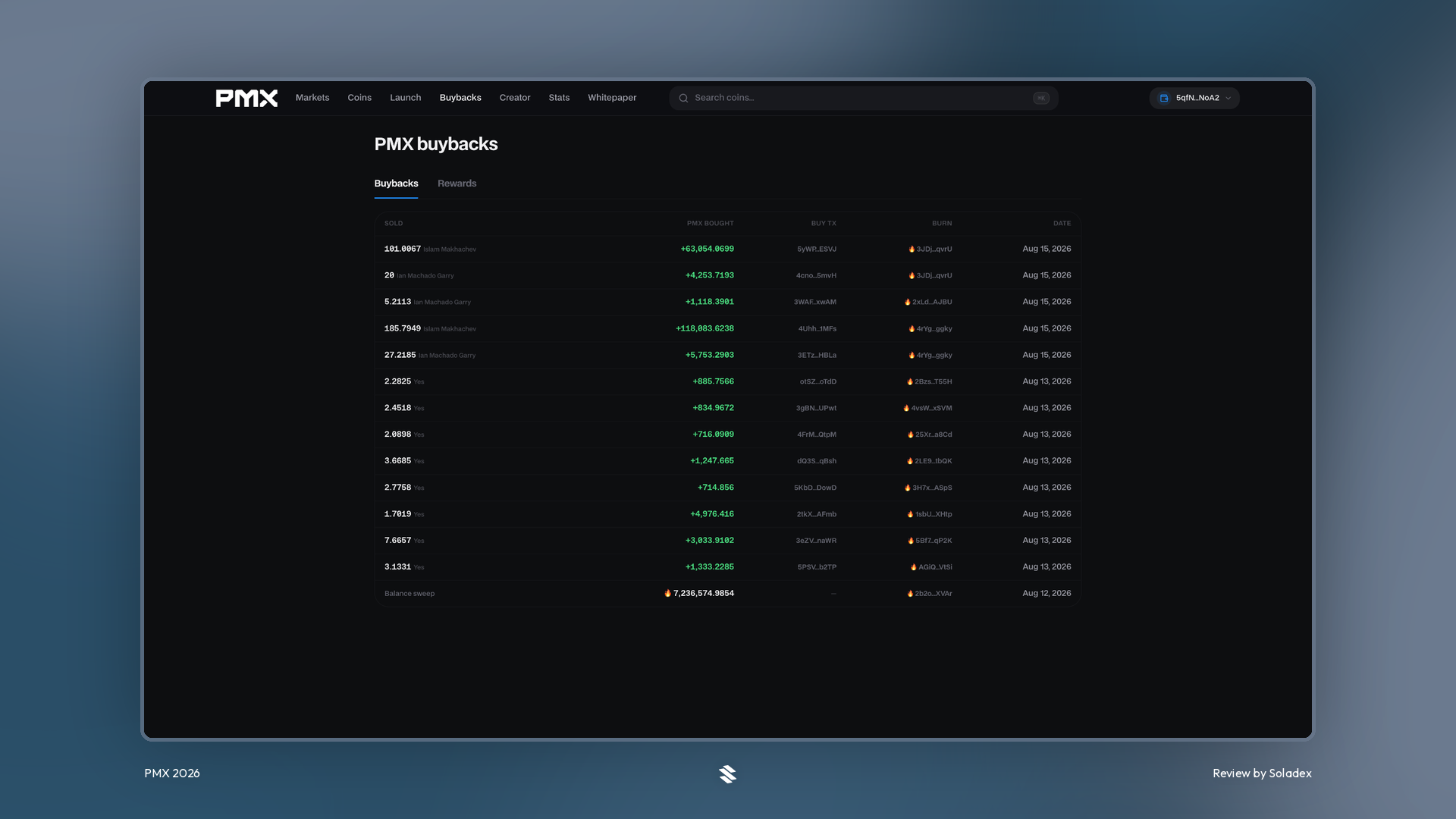
Task: Click the flame icon next to 2LE9..tbQK
Action: pos(910,461)
